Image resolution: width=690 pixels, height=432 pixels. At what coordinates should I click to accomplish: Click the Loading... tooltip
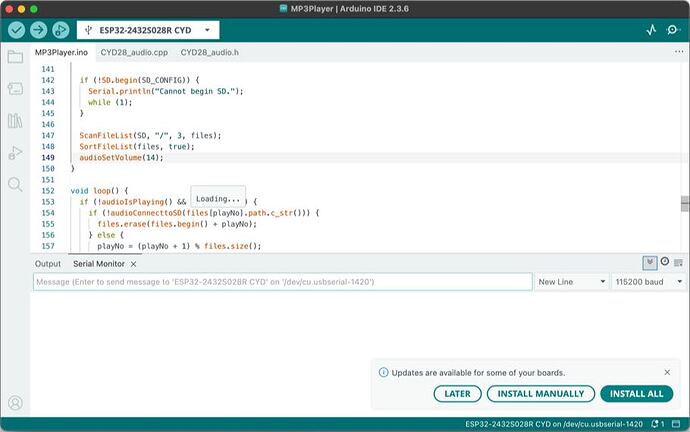click(218, 198)
